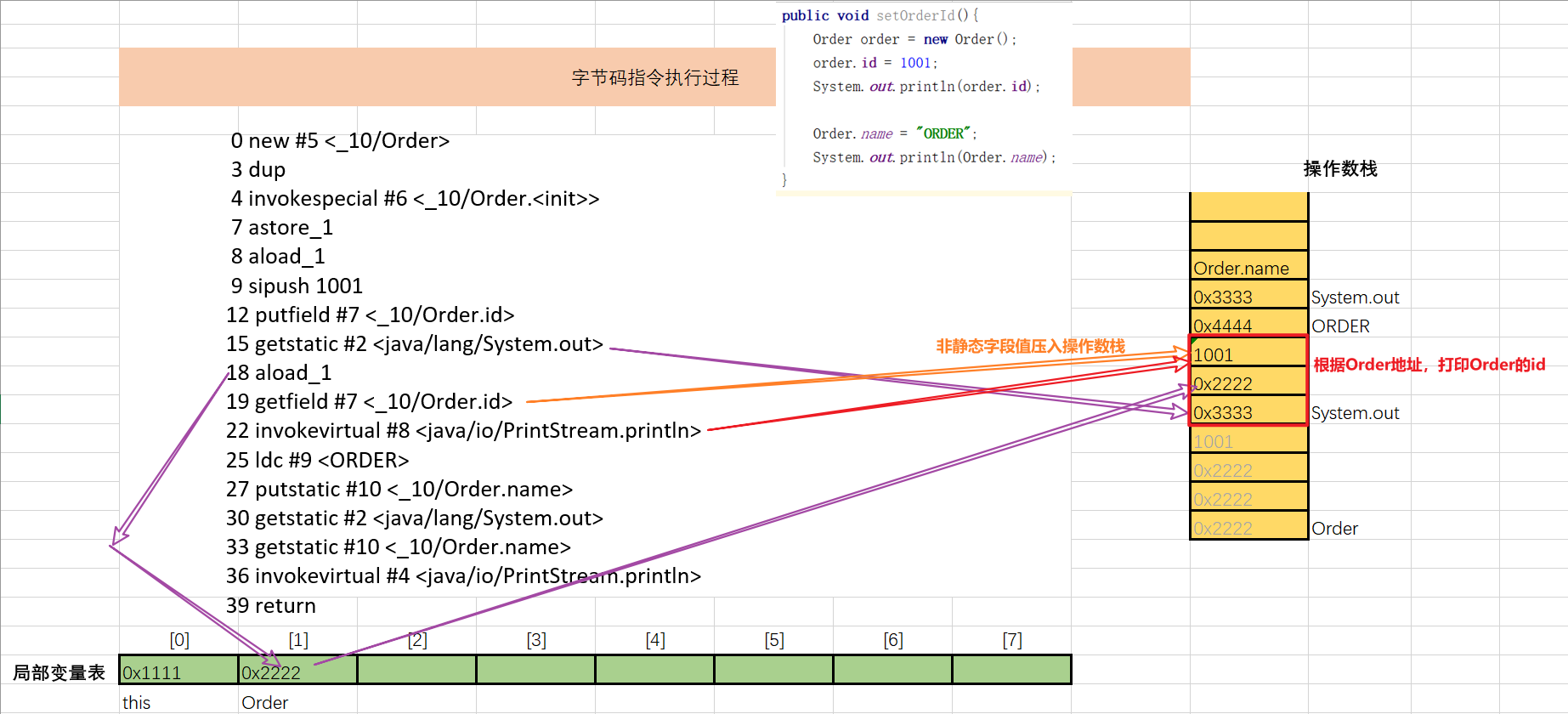Click the '[1]' slot index
1568x714 pixels.
[298, 639]
